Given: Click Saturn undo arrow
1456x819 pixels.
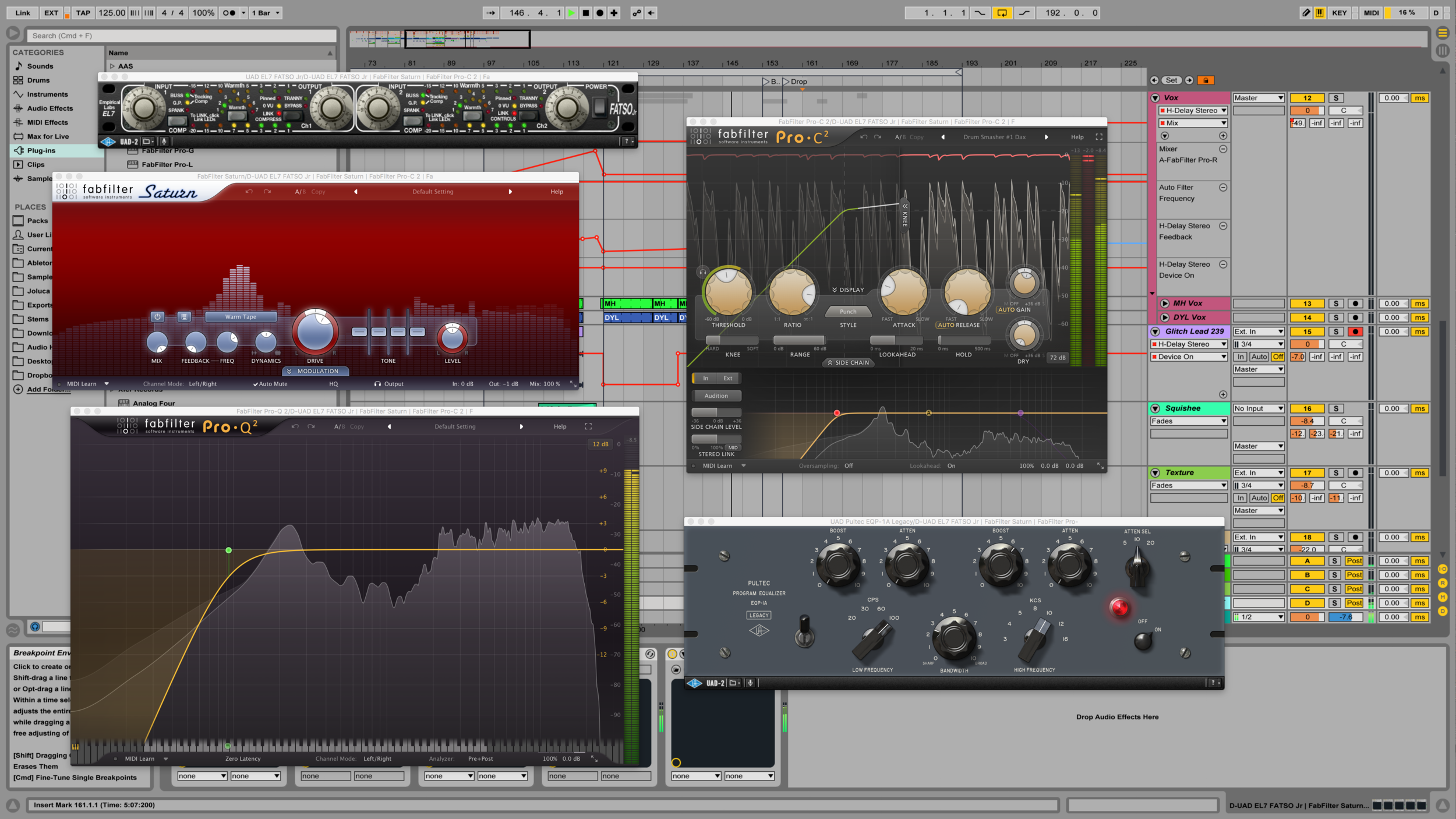Looking at the screenshot, I should [249, 192].
